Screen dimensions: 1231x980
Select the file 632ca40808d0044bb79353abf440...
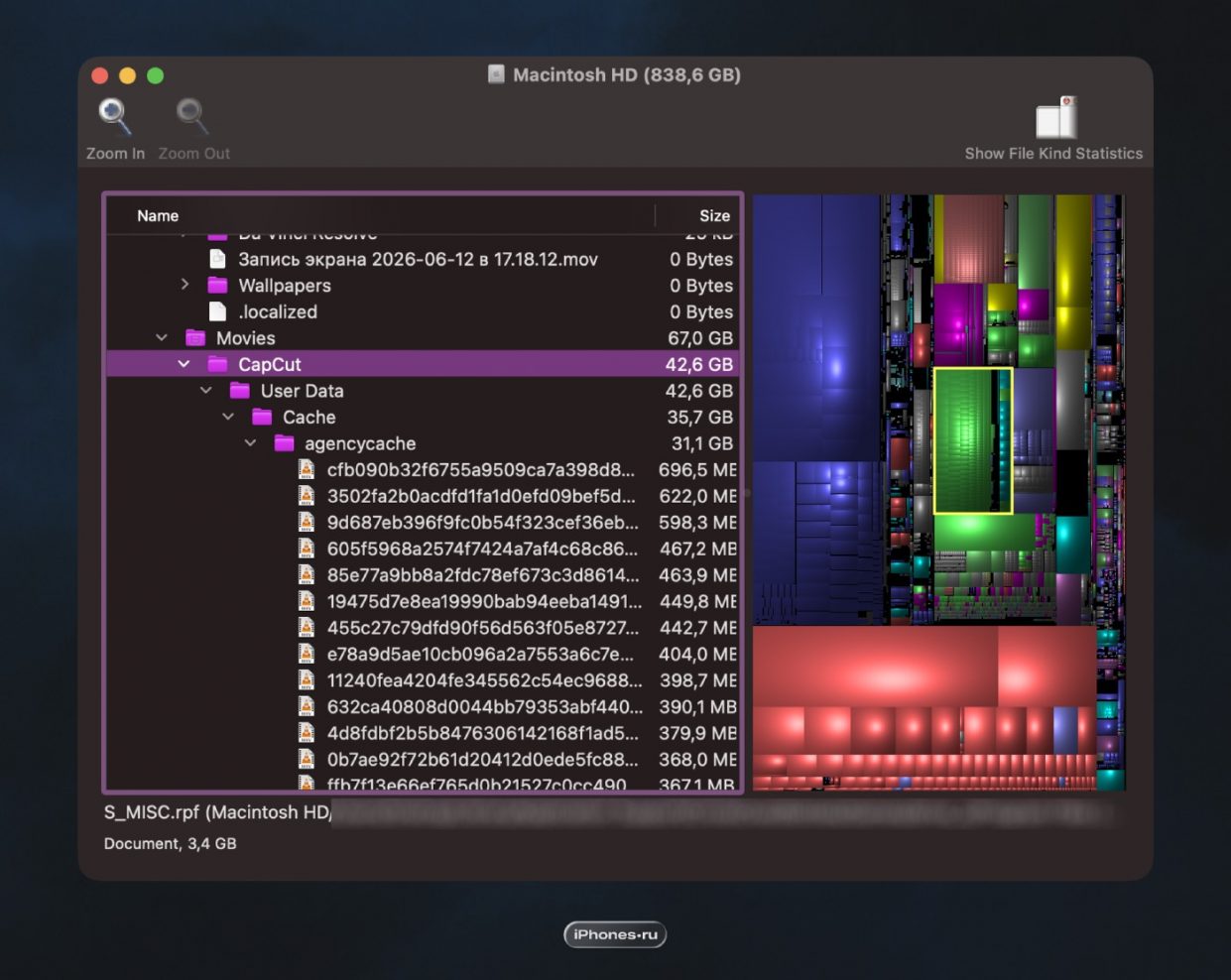point(485,707)
